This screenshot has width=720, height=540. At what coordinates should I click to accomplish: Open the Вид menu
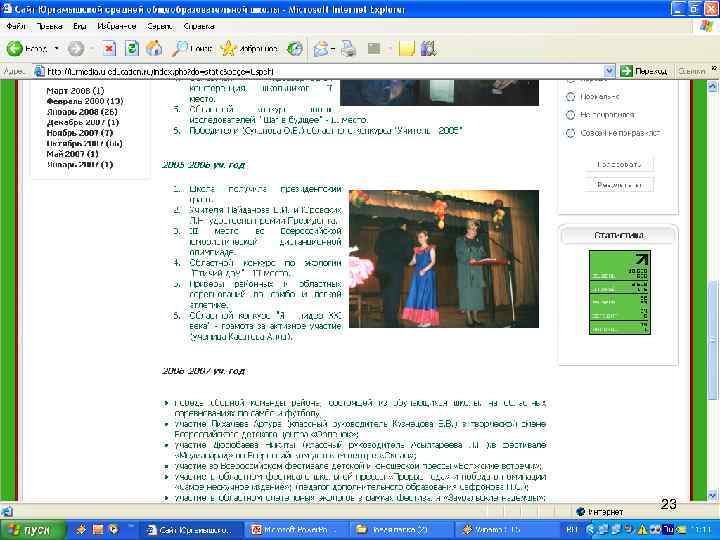pos(79,26)
